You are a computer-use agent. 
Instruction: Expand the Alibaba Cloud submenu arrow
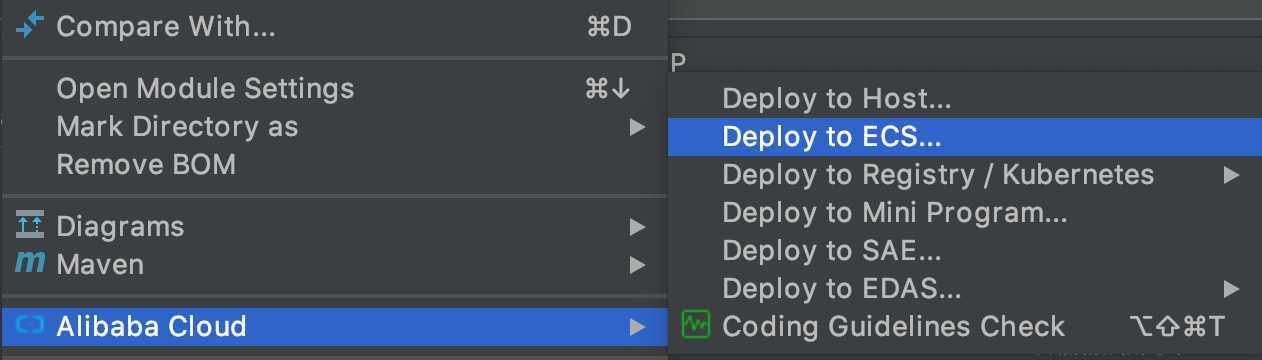click(x=637, y=326)
